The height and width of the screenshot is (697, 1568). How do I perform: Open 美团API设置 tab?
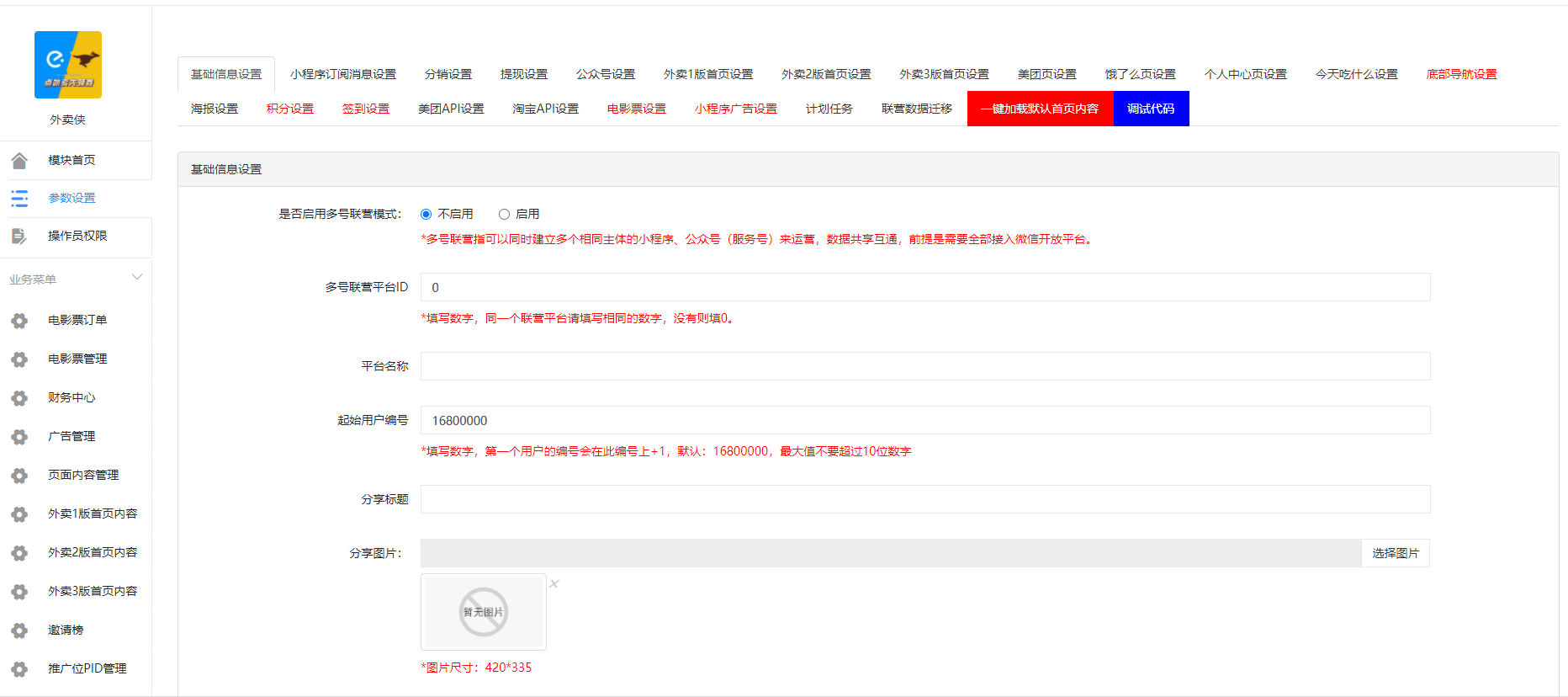(451, 109)
